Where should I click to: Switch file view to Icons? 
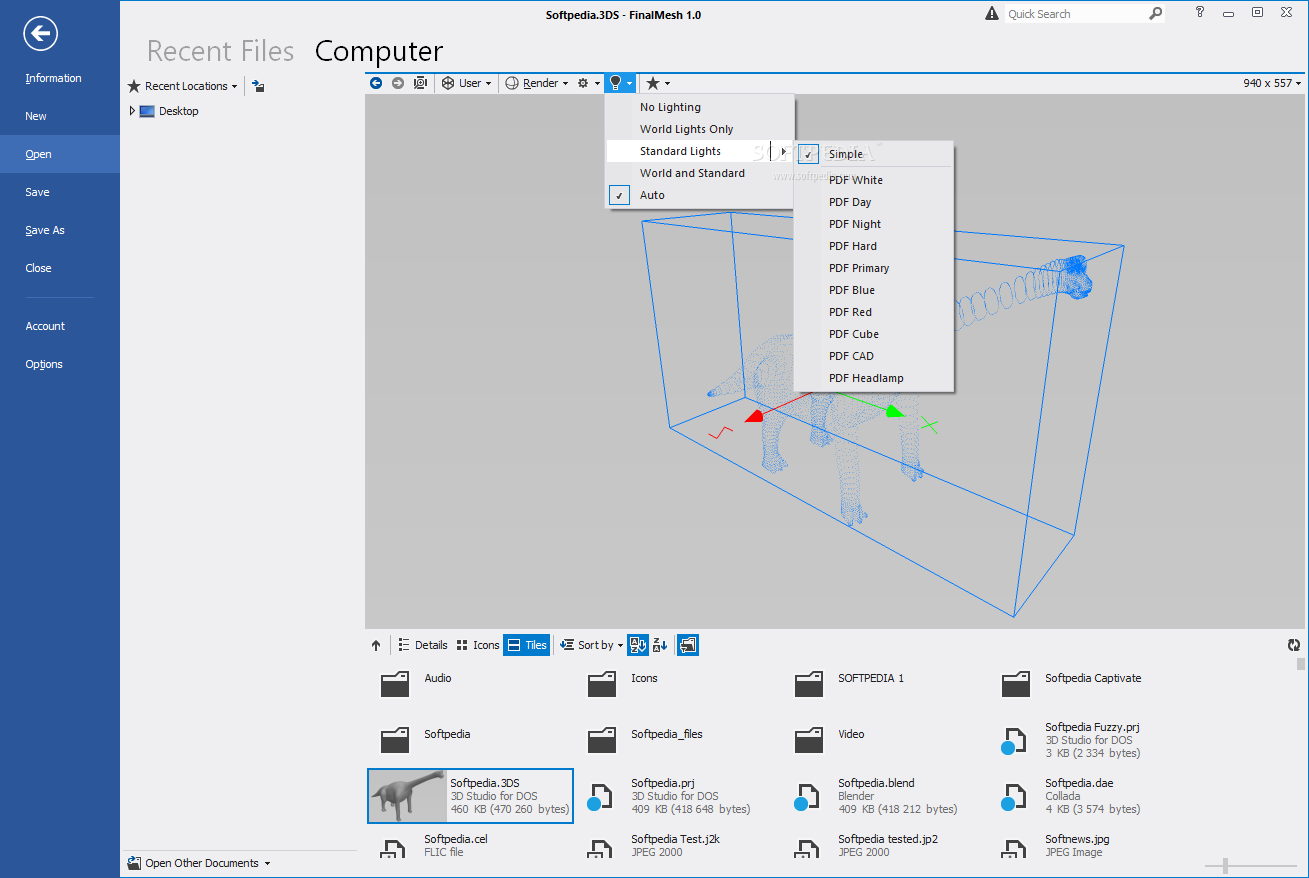[477, 645]
